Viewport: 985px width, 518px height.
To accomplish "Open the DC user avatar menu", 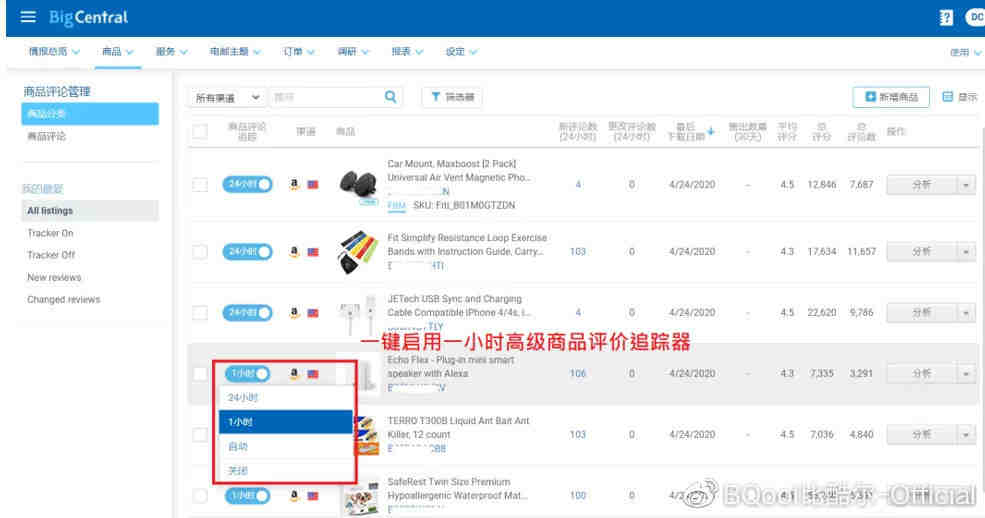I will 974,18.
